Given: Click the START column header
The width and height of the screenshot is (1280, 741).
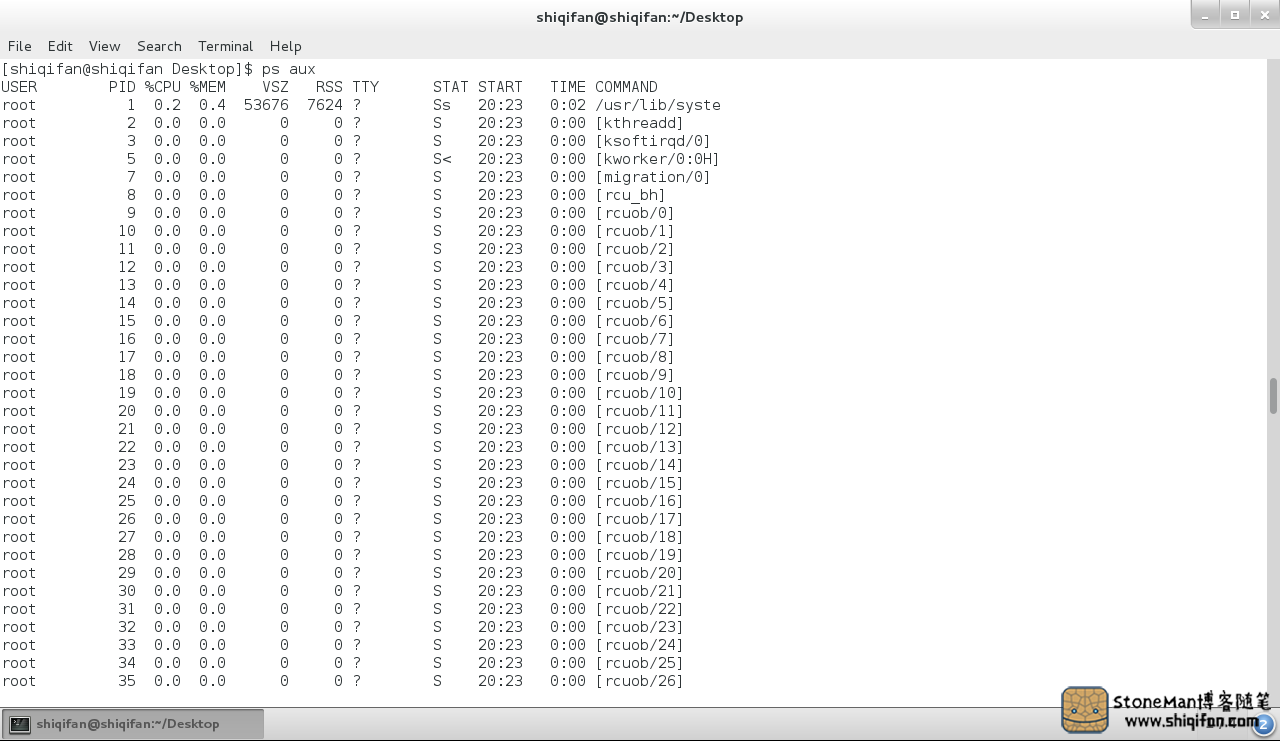Looking at the screenshot, I should coord(500,87).
